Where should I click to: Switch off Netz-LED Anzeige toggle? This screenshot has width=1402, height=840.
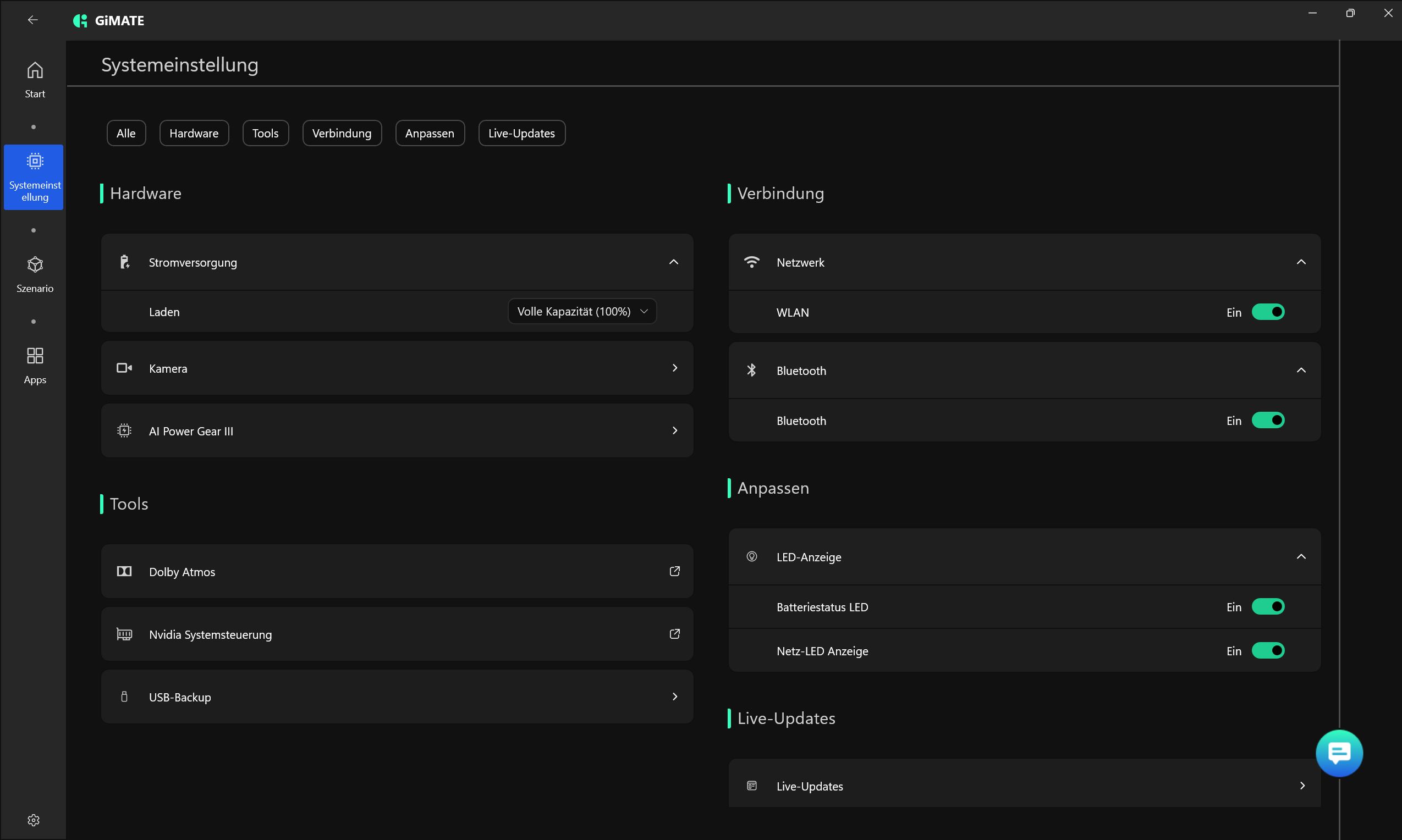(1268, 651)
